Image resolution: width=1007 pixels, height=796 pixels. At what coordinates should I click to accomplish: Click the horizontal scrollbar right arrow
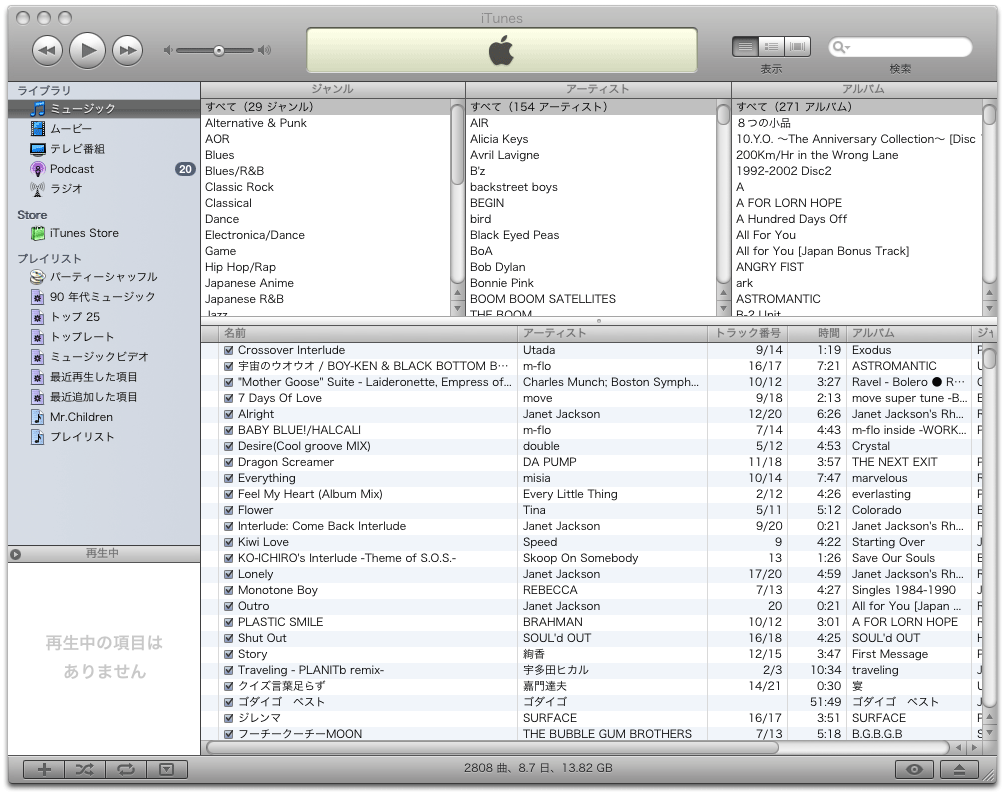point(976,748)
